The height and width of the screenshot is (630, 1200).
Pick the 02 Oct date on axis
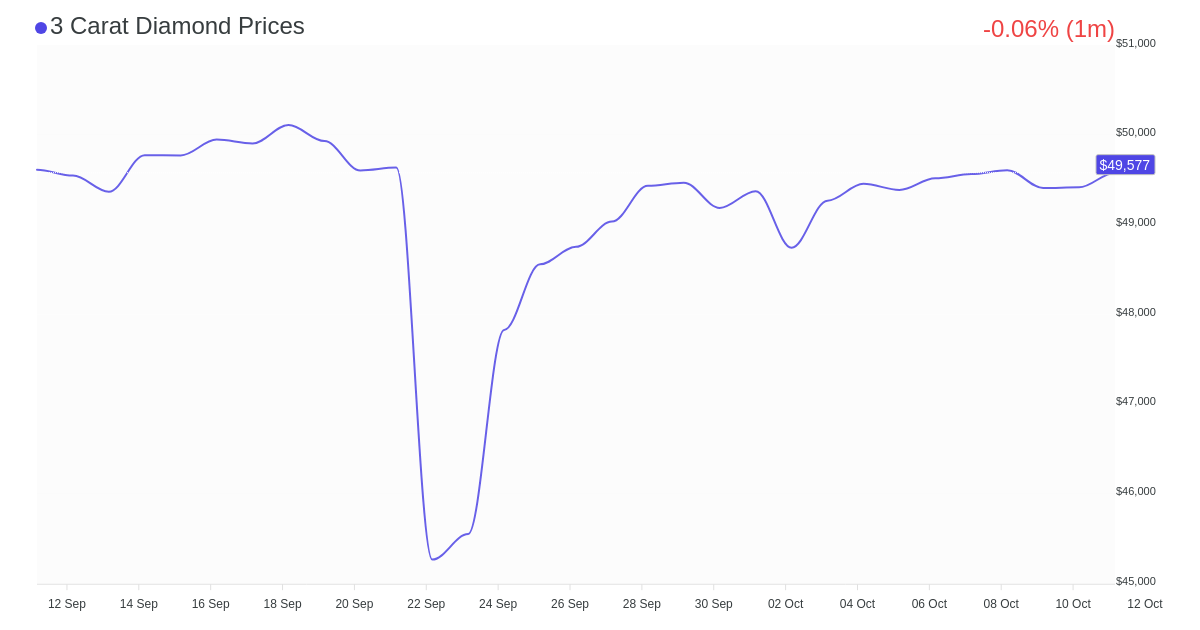click(x=785, y=604)
